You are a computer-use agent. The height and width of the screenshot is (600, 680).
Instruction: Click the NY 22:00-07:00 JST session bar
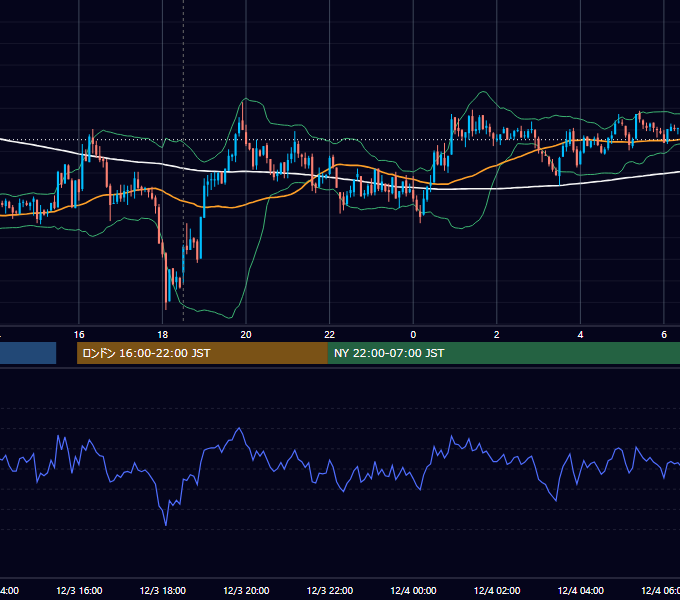(x=503, y=353)
